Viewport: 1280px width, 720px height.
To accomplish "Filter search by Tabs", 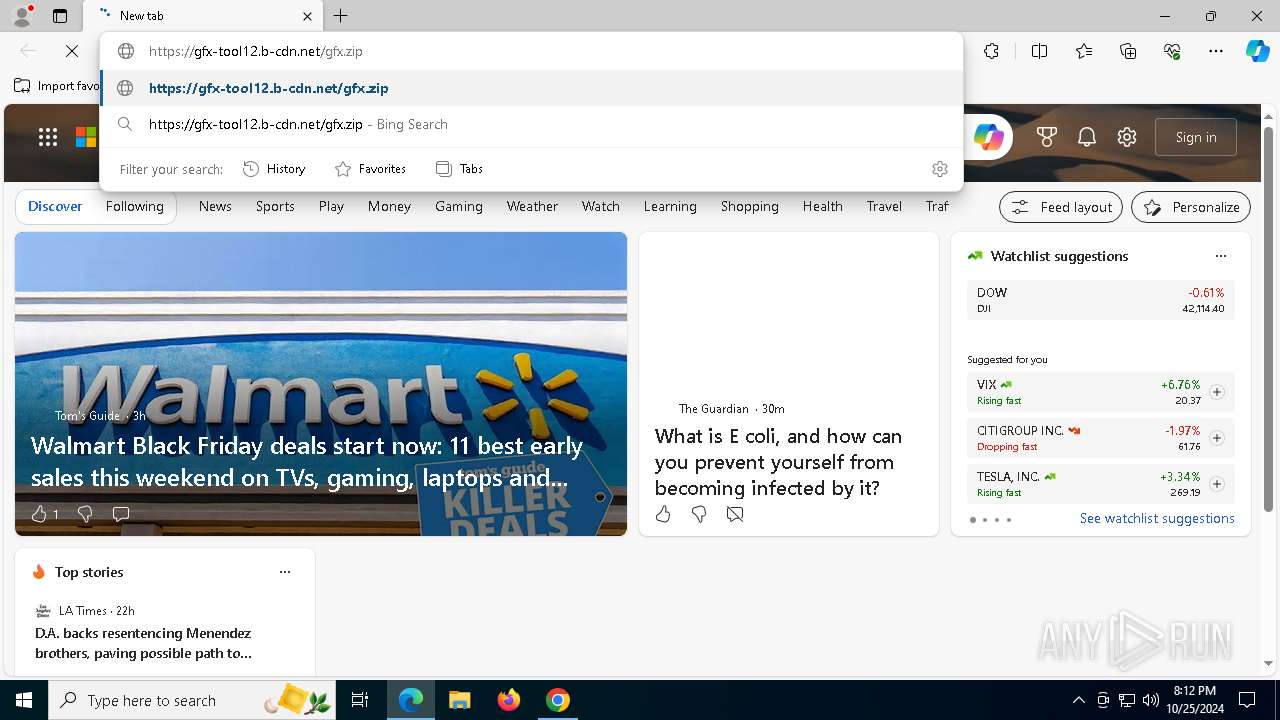I will pos(459,169).
